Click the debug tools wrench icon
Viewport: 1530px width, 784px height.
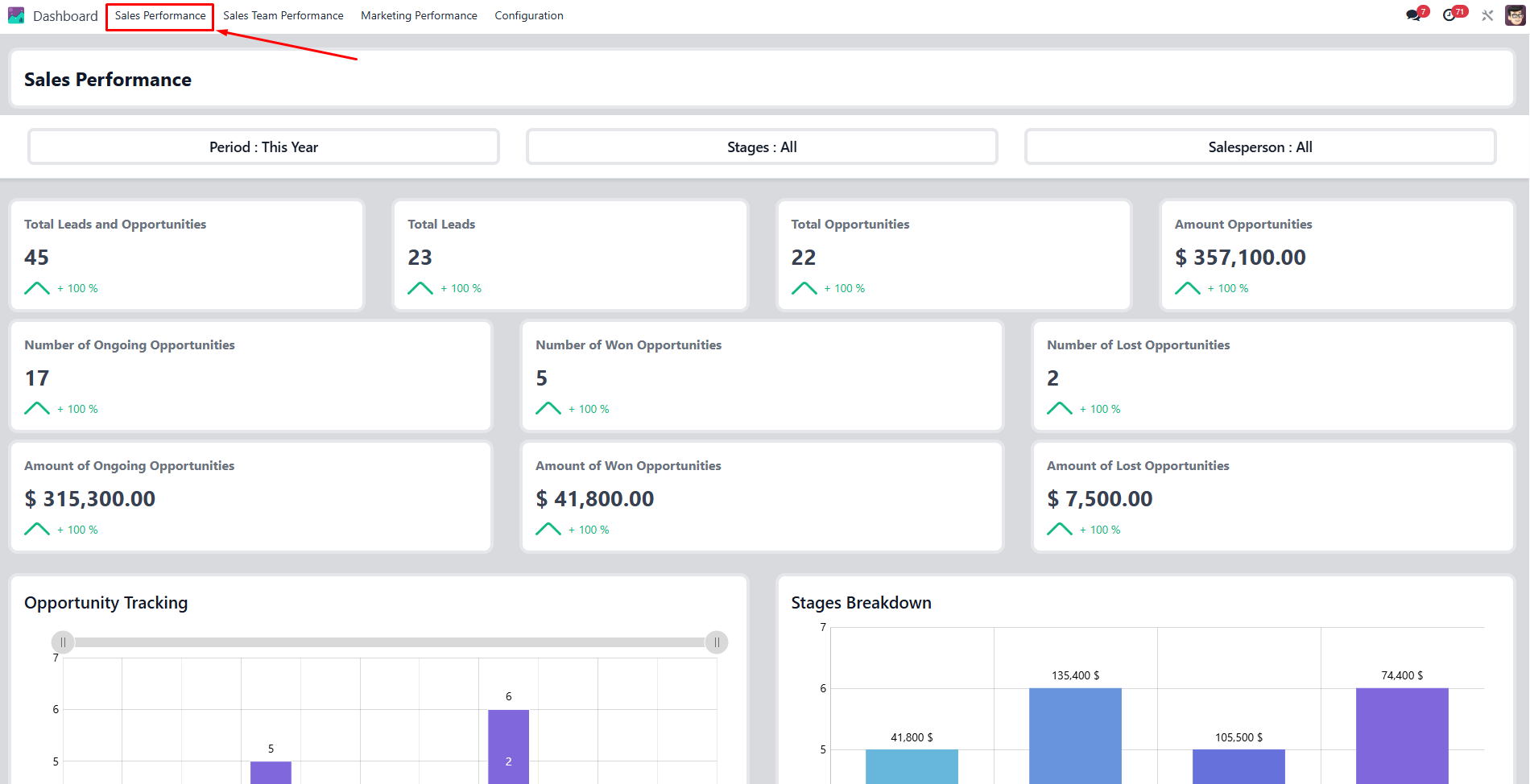(1487, 15)
